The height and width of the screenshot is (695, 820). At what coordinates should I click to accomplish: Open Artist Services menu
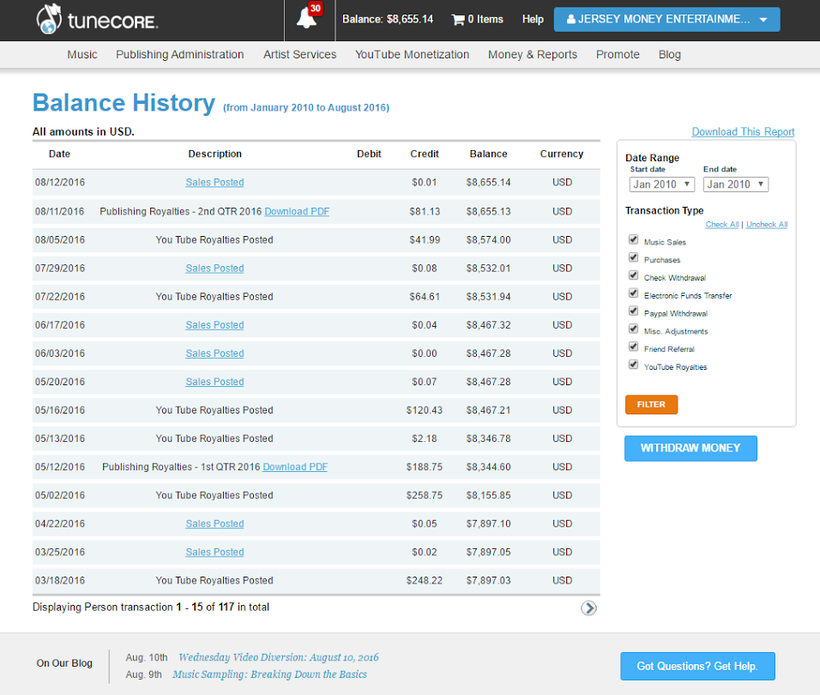(300, 54)
